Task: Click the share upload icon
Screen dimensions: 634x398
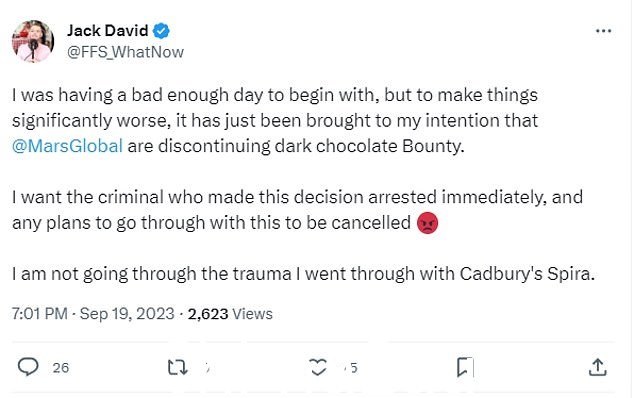Action: tap(598, 367)
